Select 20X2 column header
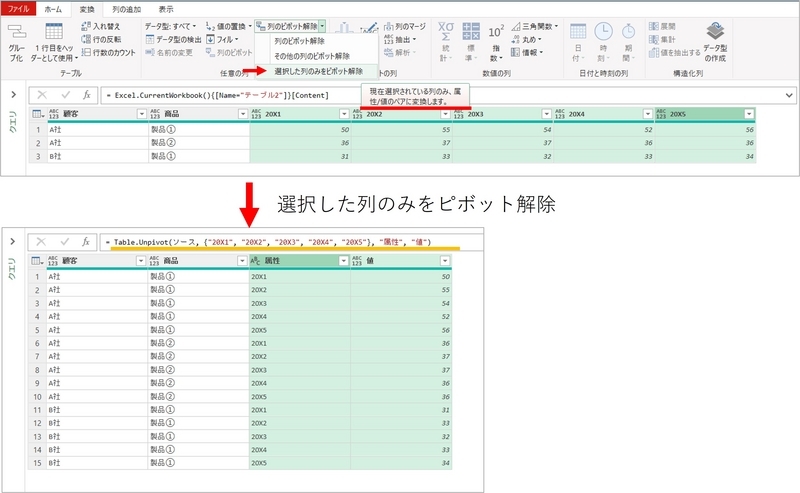Image resolution: width=800 pixels, height=493 pixels. [402, 114]
